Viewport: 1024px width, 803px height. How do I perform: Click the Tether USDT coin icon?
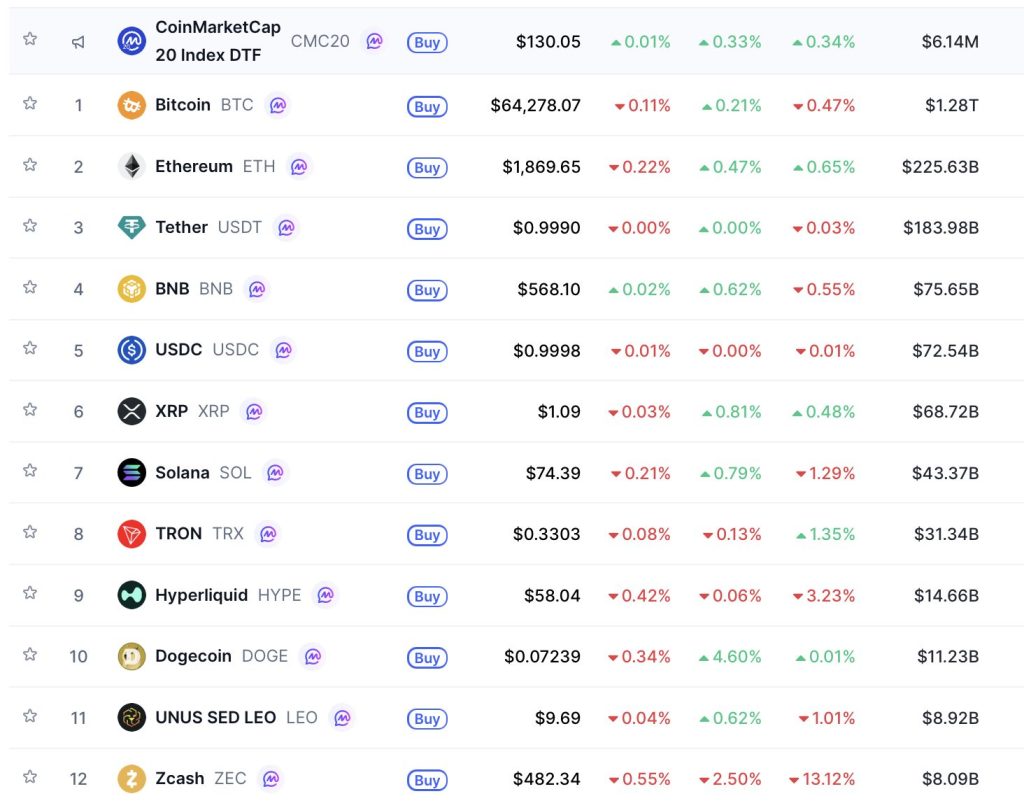click(131, 227)
